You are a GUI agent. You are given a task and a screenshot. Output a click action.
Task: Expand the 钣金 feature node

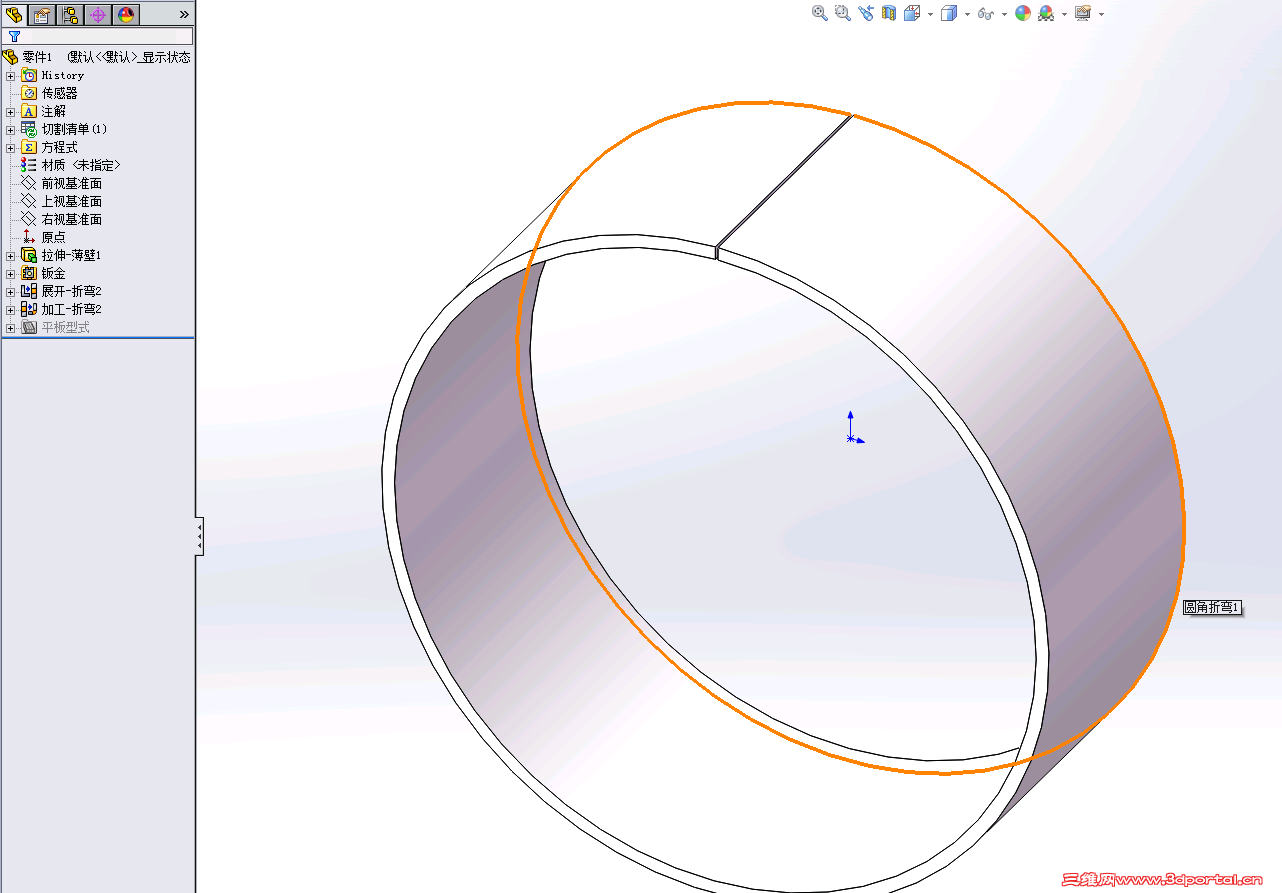click(11, 273)
